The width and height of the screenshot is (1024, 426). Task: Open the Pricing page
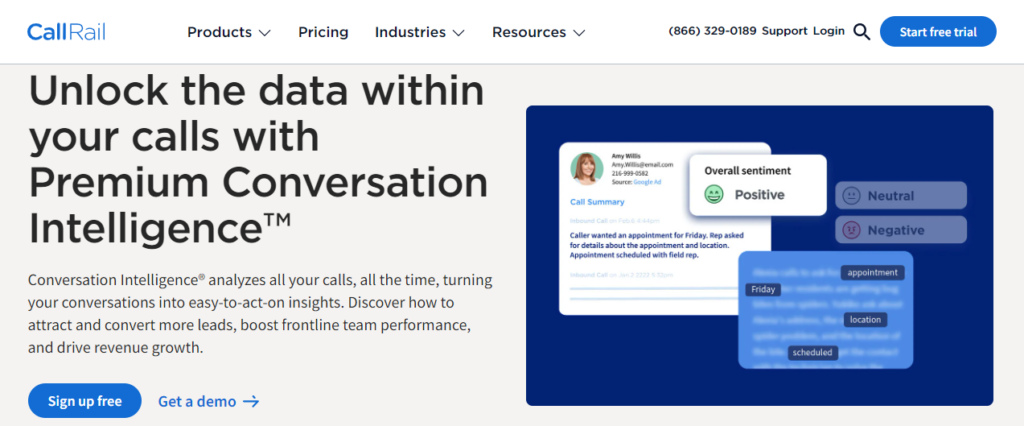pos(323,32)
